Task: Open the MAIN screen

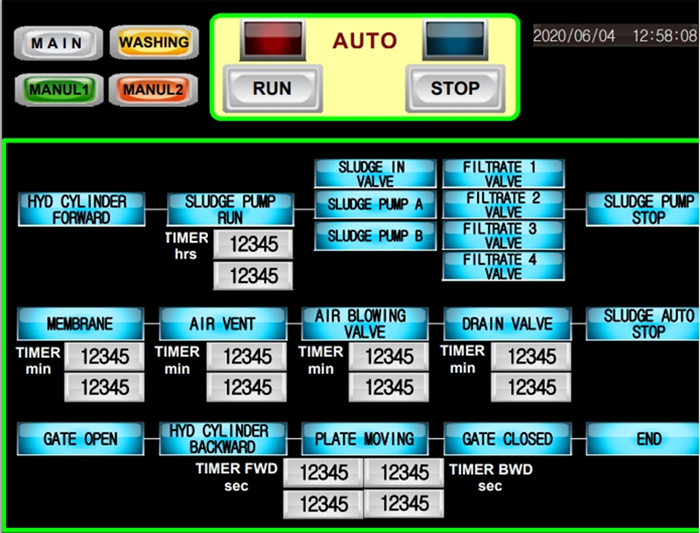Action: 56,44
